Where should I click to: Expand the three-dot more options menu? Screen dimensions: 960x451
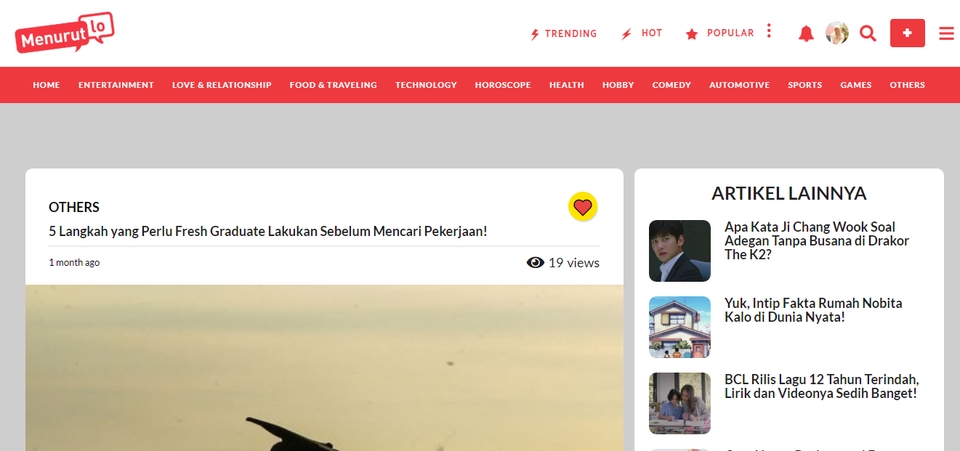[769, 31]
